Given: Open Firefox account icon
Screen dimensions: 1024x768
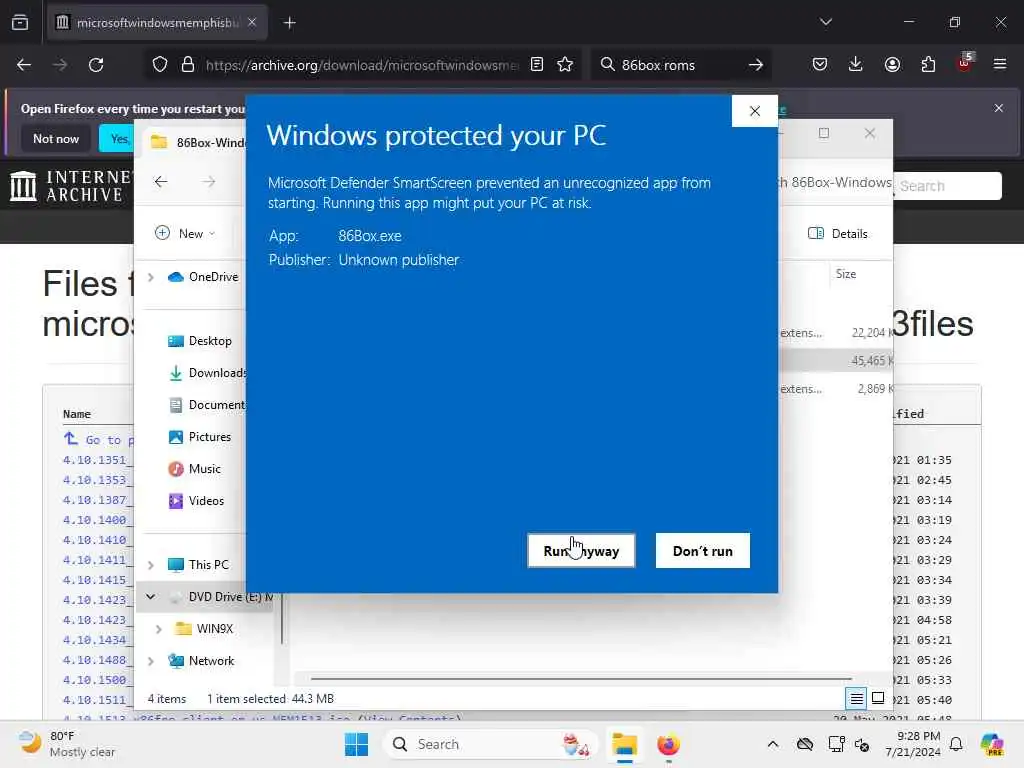Looking at the screenshot, I should [x=892, y=65].
